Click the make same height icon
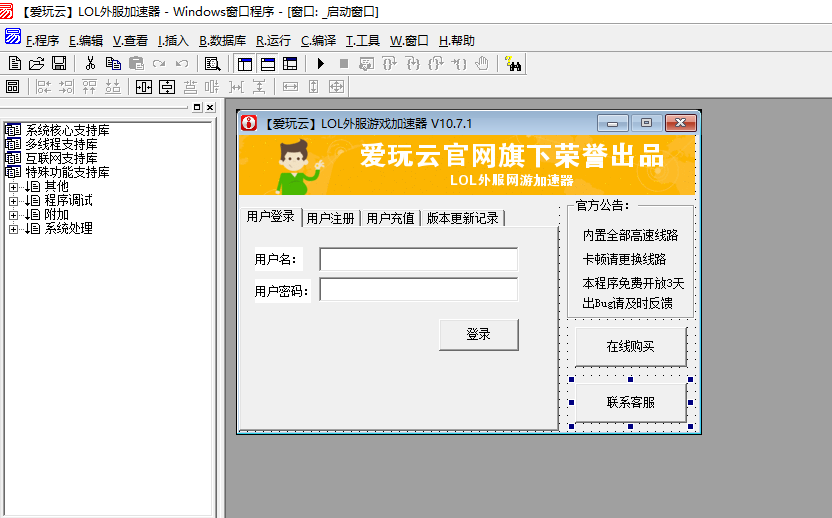The height and width of the screenshot is (518, 832). click(314, 87)
